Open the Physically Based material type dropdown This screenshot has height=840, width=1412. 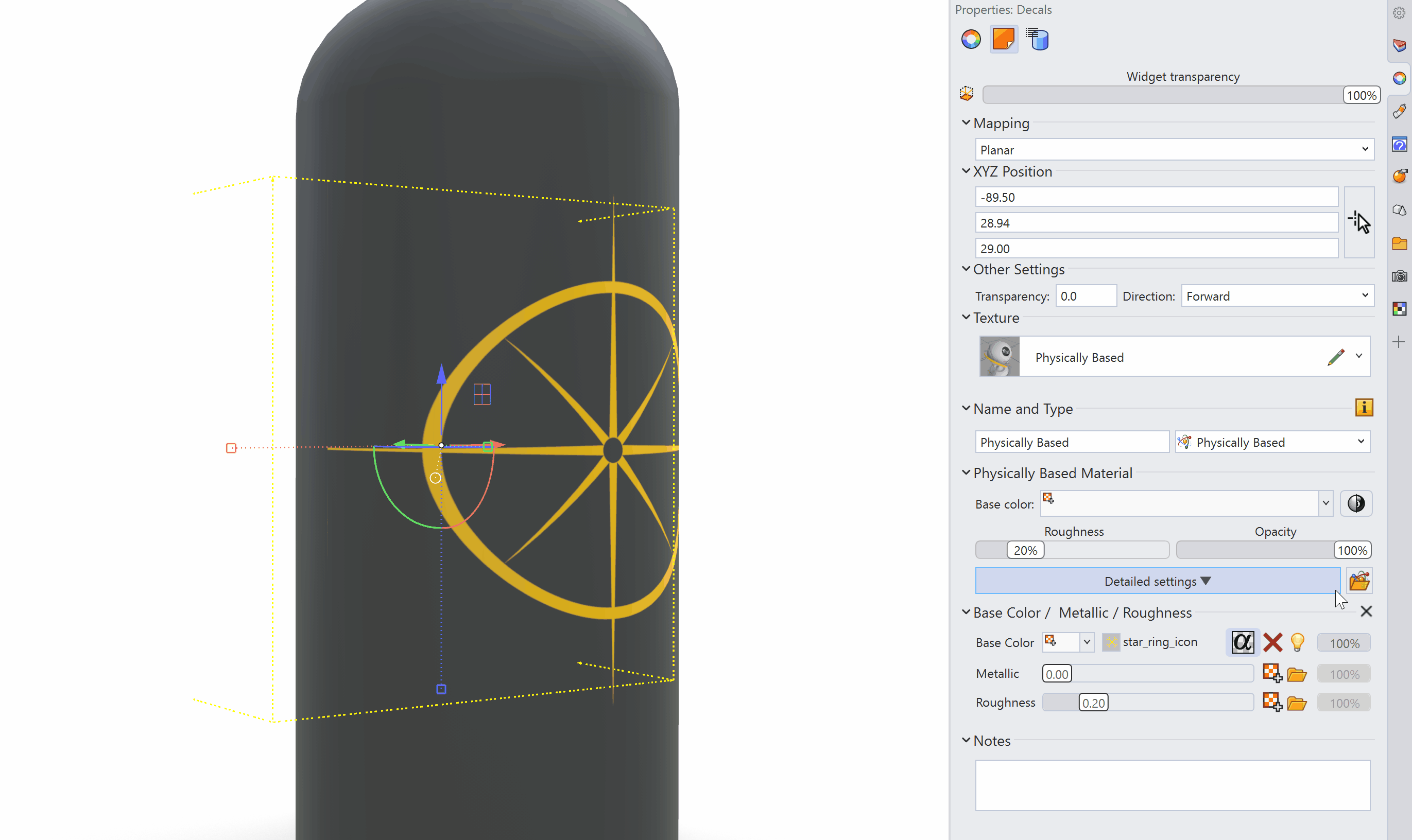[x=1272, y=442]
